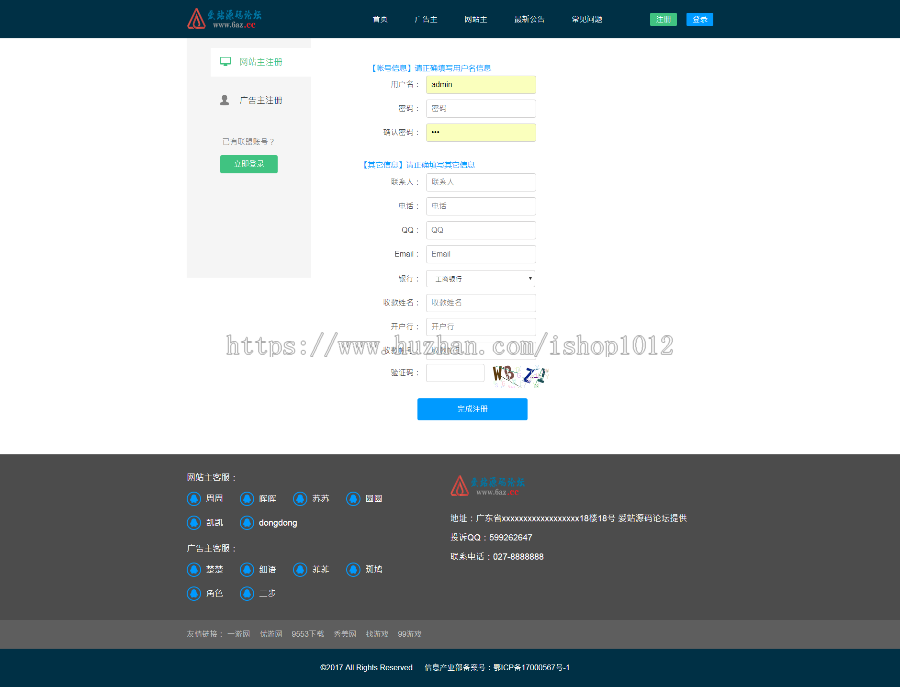Focus the Email input field
This screenshot has height=687, width=900.
(x=481, y=255)
